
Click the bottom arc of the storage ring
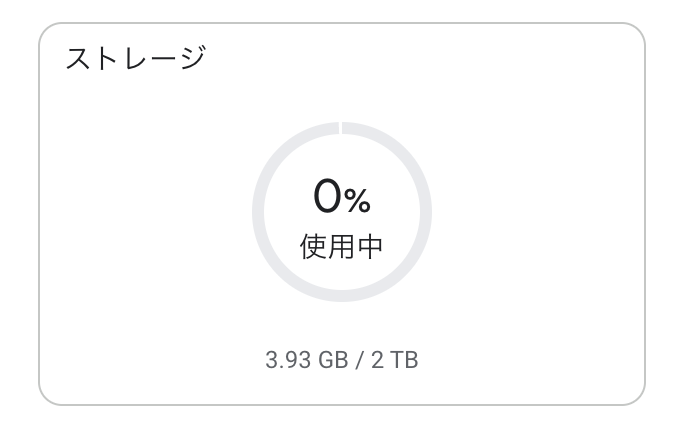342,297
